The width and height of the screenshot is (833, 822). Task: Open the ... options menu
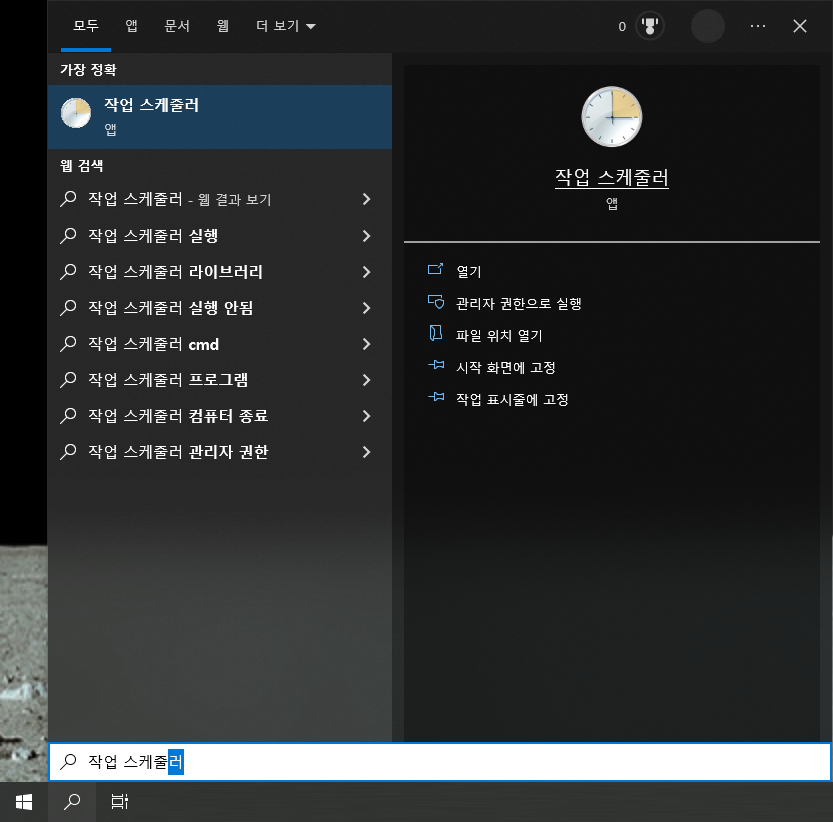point(758,26)
